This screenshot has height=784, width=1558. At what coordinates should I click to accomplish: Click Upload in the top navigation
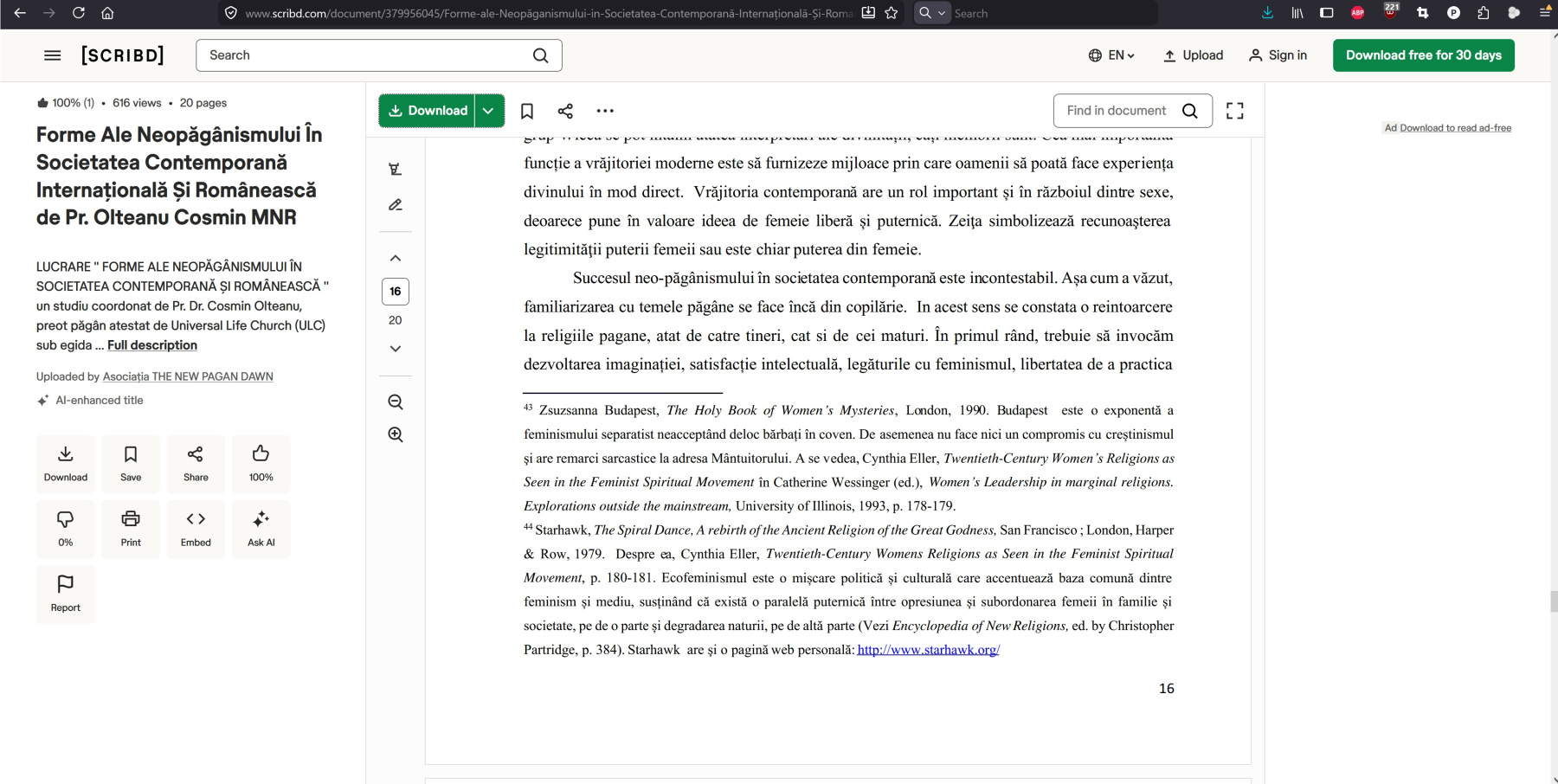click(x=1193, y=55)
